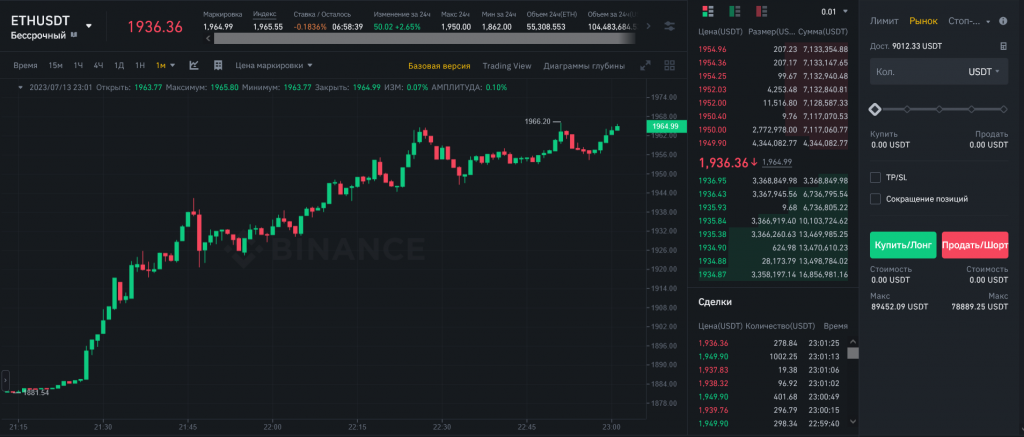The height and width of the screenshot is (437, 1024).
Task: Show only sell orders in order book
Action: click(x=762, y=11)
